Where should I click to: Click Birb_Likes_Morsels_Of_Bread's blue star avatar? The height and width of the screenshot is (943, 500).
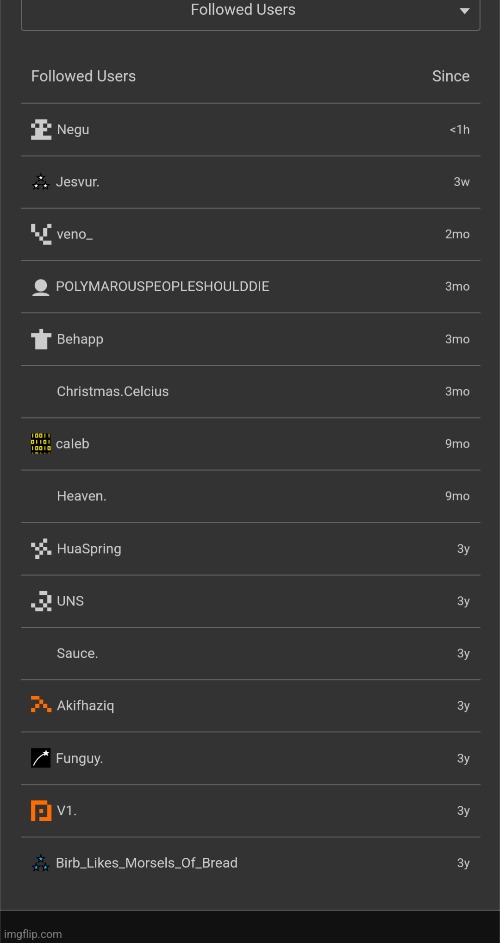40,863
